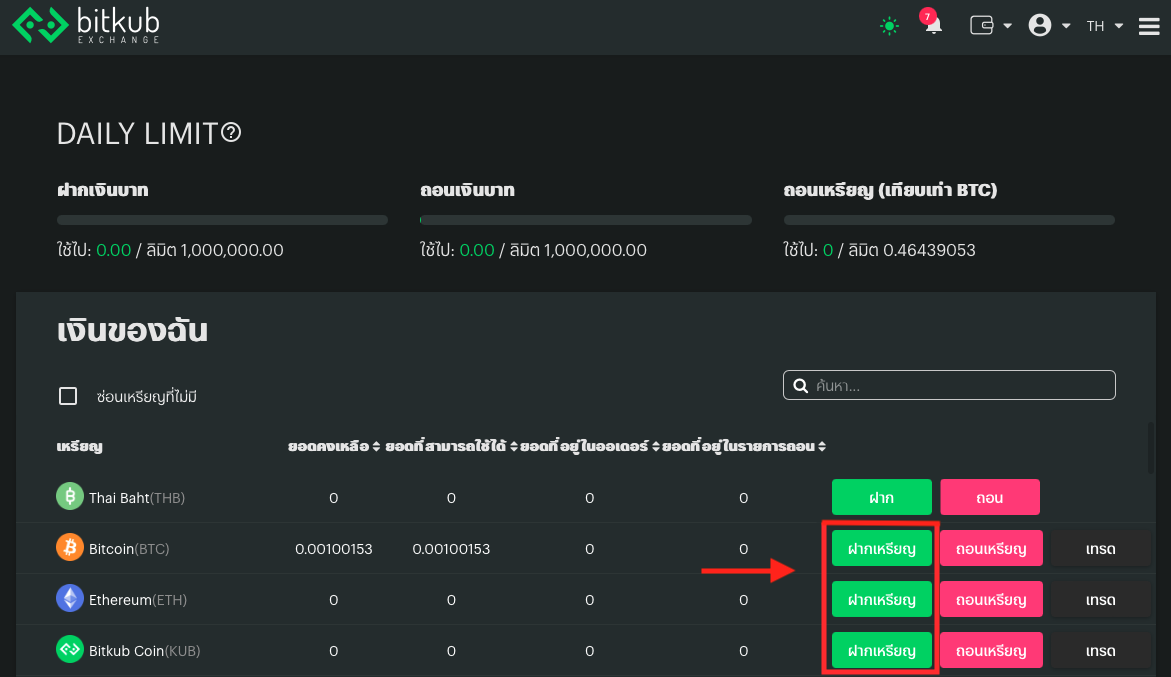Expand the account dropdown arrow
The image size is (1171, 677).
tap(1066, 26)
